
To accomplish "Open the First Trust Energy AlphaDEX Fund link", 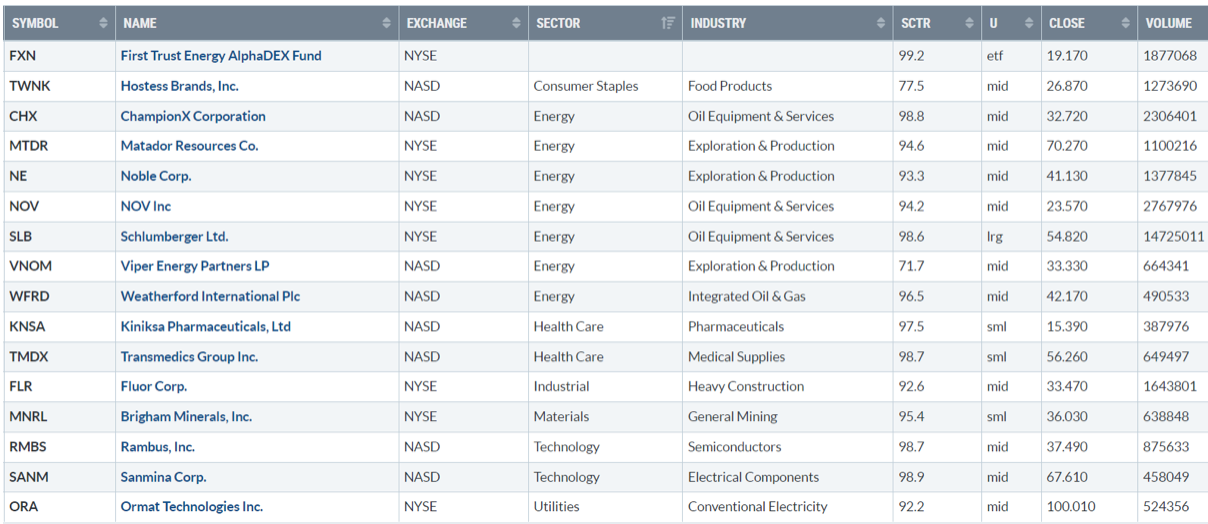I will pos(221,56).
